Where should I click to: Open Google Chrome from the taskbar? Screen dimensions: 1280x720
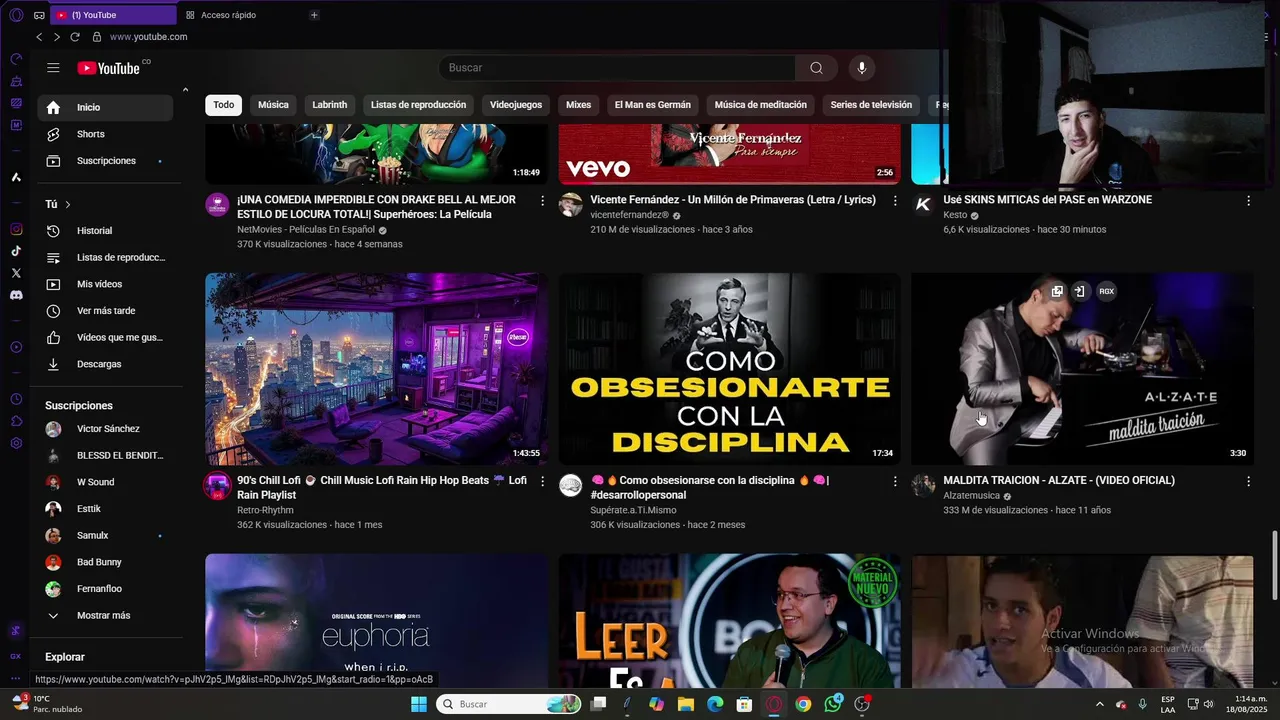point(803,704)
